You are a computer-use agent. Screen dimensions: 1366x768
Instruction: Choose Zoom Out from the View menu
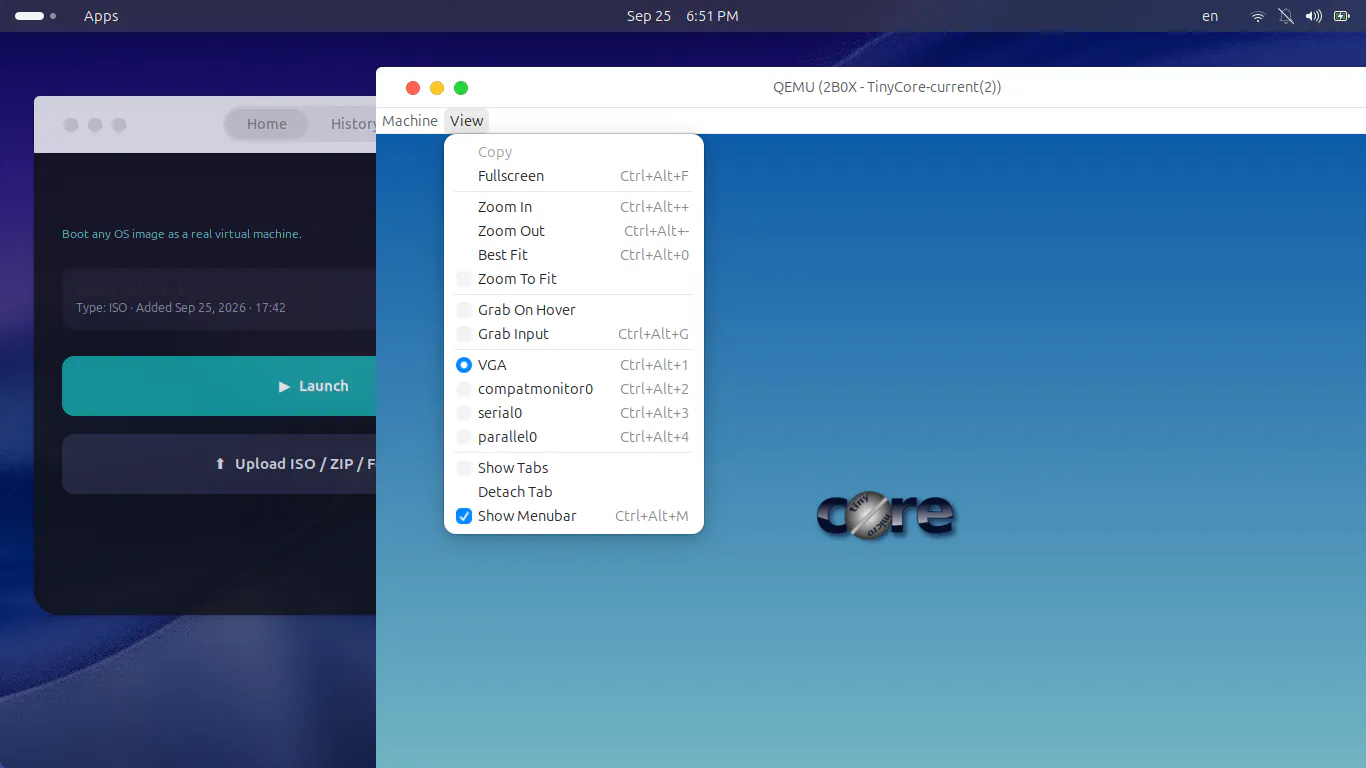[574, 231]
